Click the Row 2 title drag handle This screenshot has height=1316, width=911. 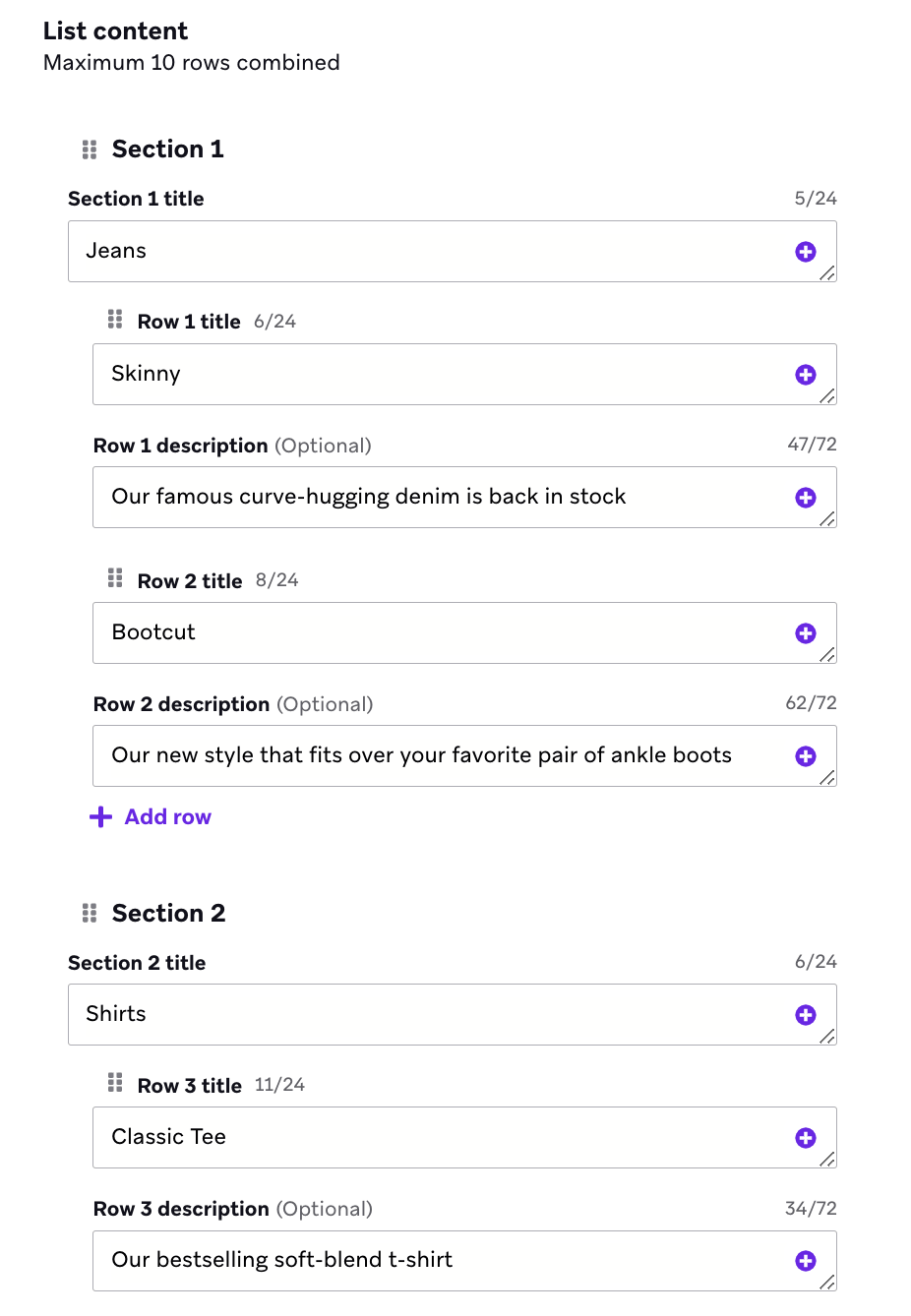(115, 578)
